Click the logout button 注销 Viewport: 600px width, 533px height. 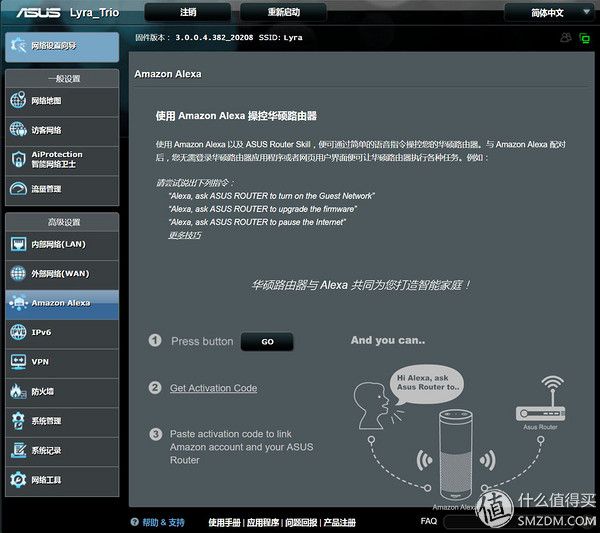tap(188, 12)
